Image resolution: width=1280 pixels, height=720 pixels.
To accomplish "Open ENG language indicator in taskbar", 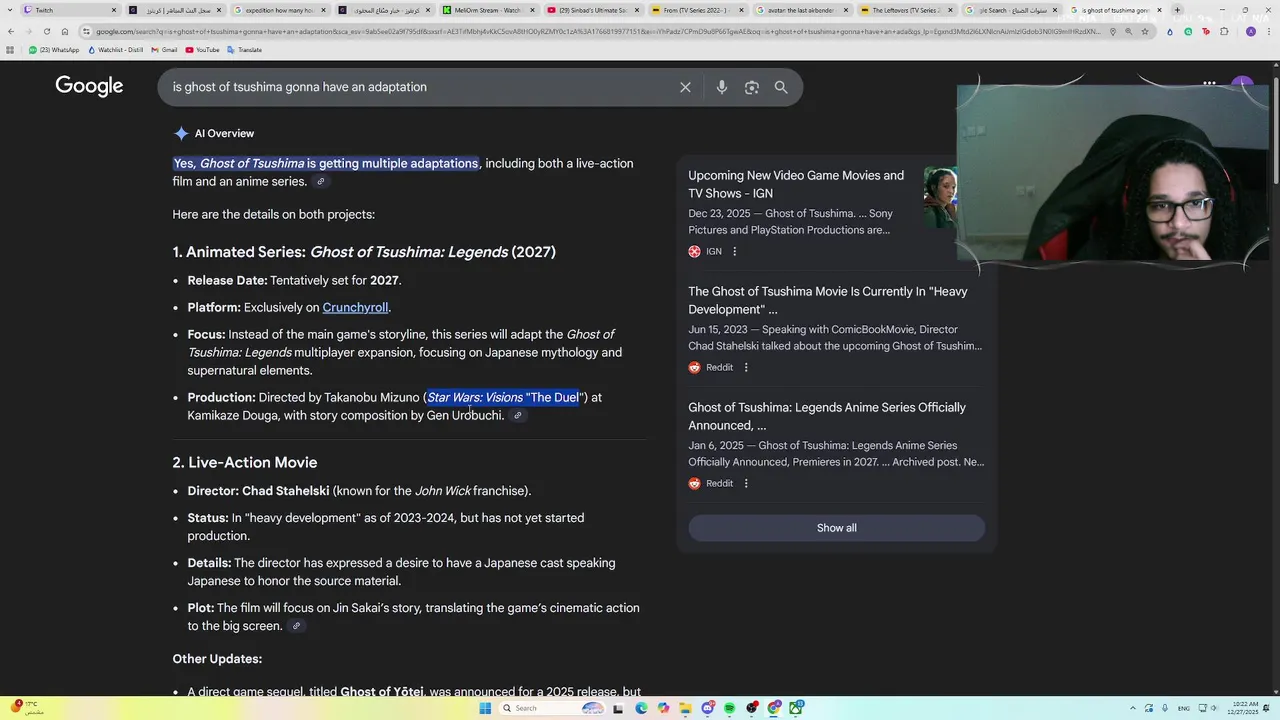I will point(1184,708).
